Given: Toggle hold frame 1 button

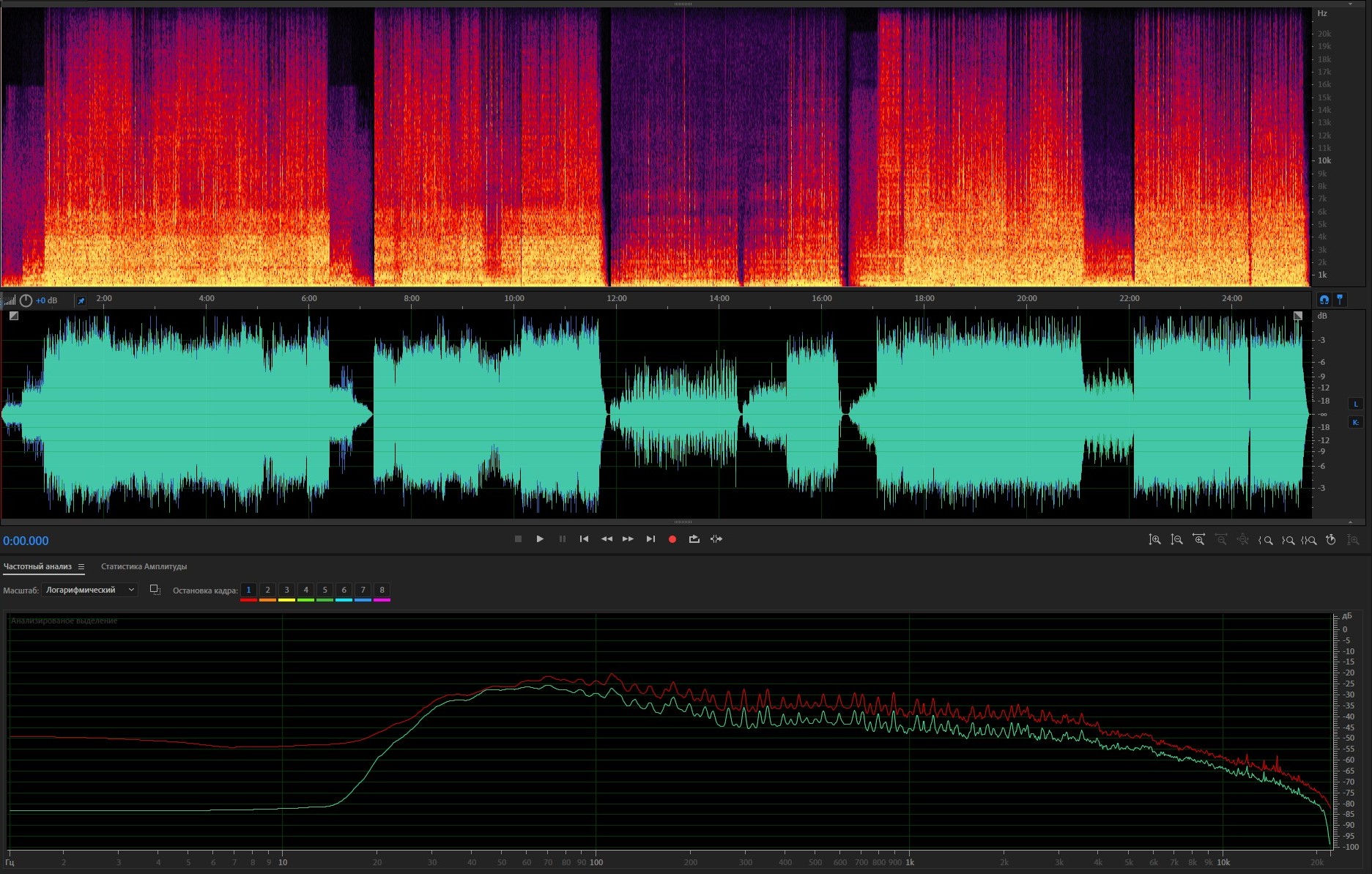Looking at the screenshot, I should tap(248, 590).
